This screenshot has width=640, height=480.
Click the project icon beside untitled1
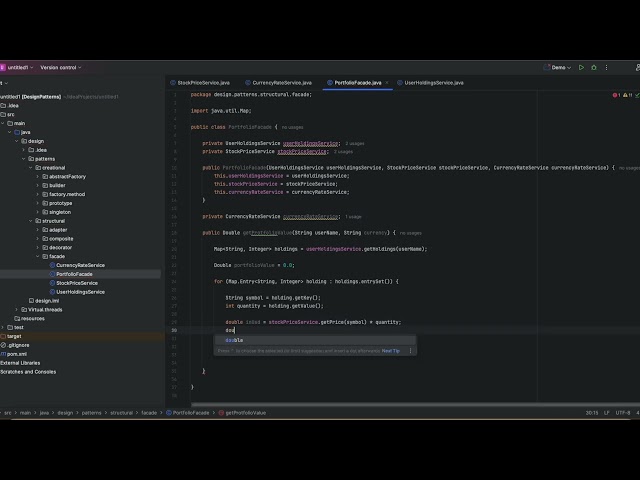(x=3, y=67)
